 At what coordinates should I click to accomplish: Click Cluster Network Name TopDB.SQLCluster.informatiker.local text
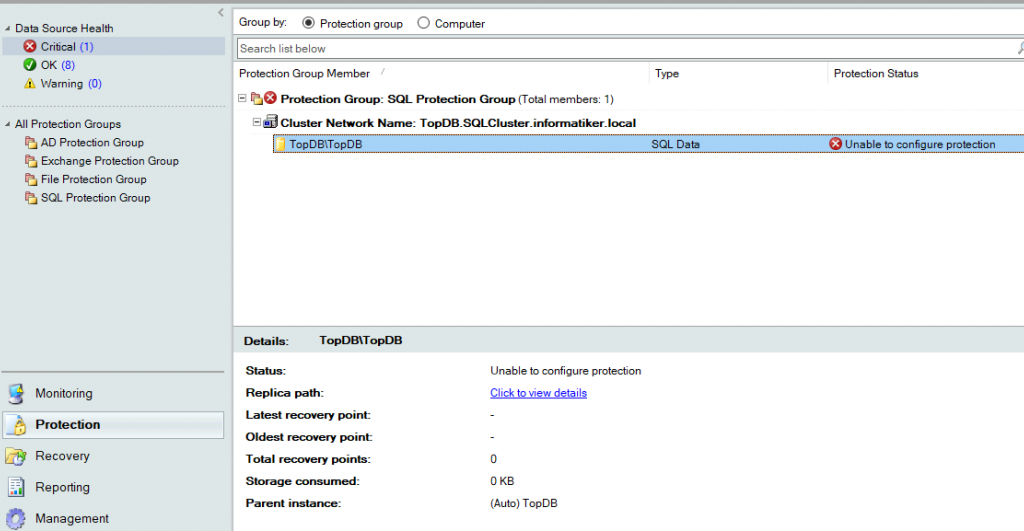tap(458, 123)
